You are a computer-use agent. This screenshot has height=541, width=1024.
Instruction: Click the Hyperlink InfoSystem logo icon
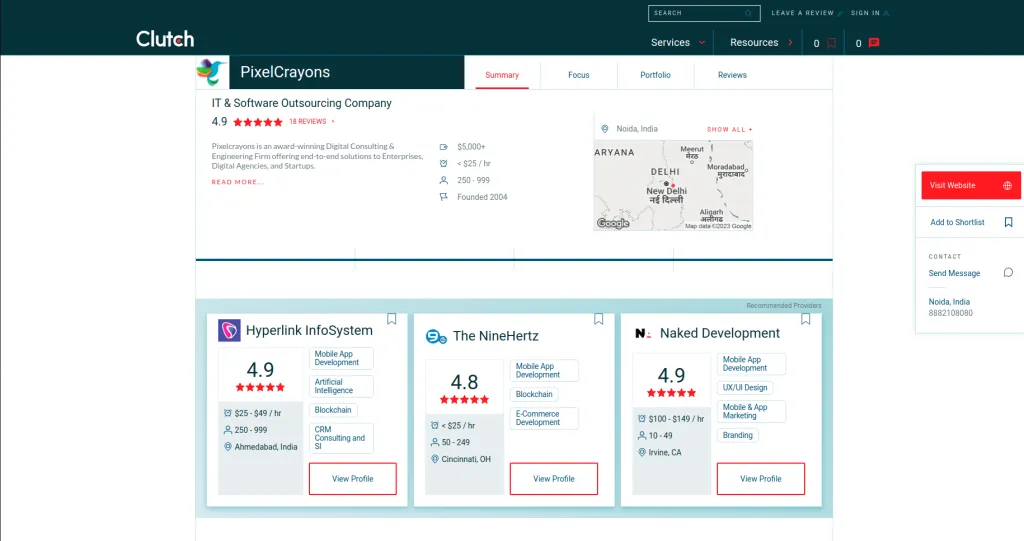[x=229, y=330]
